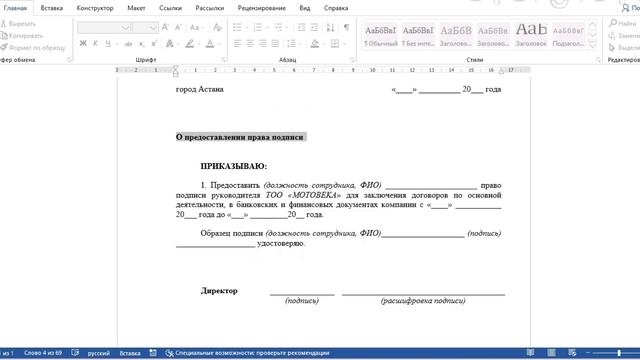Increase paragraph indent
The height and width of the screenshot is (360, 640).
[314, 27]
